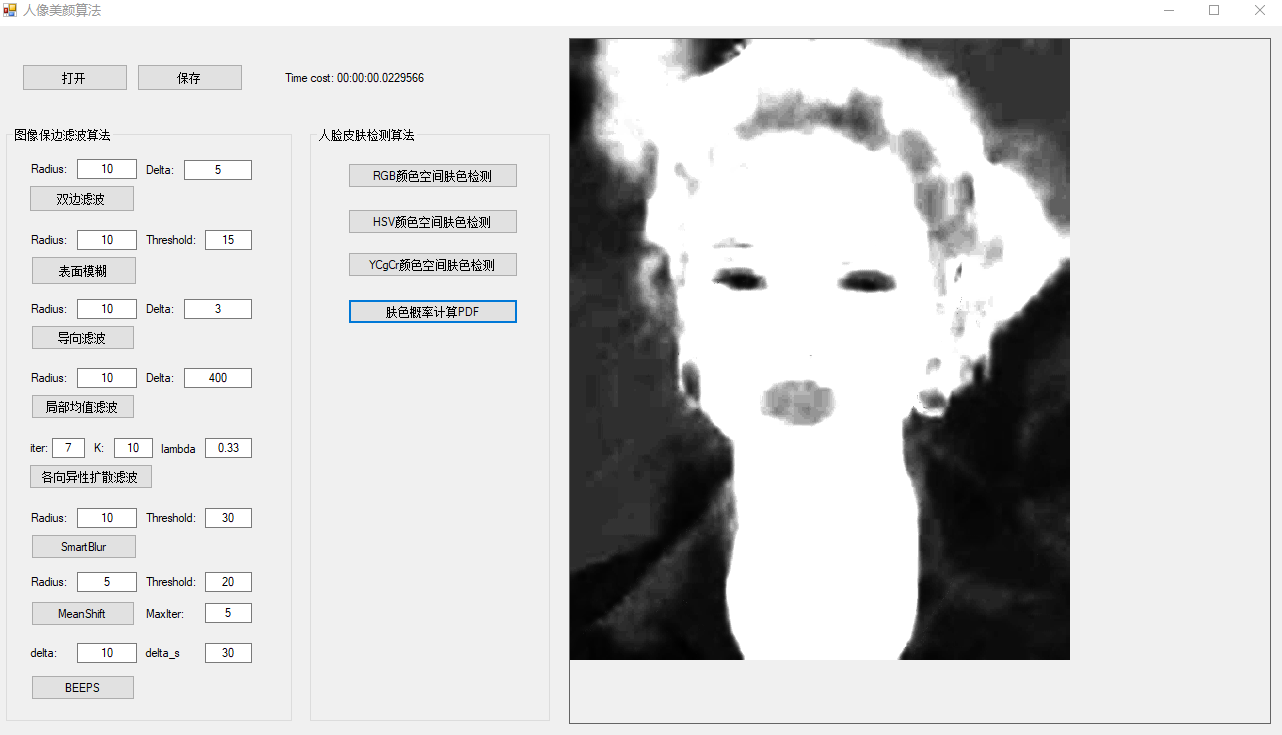Edit surface blur Radius field
Image resolution: width=1282 pixels, height=735 pixels.
coord(107,240)
